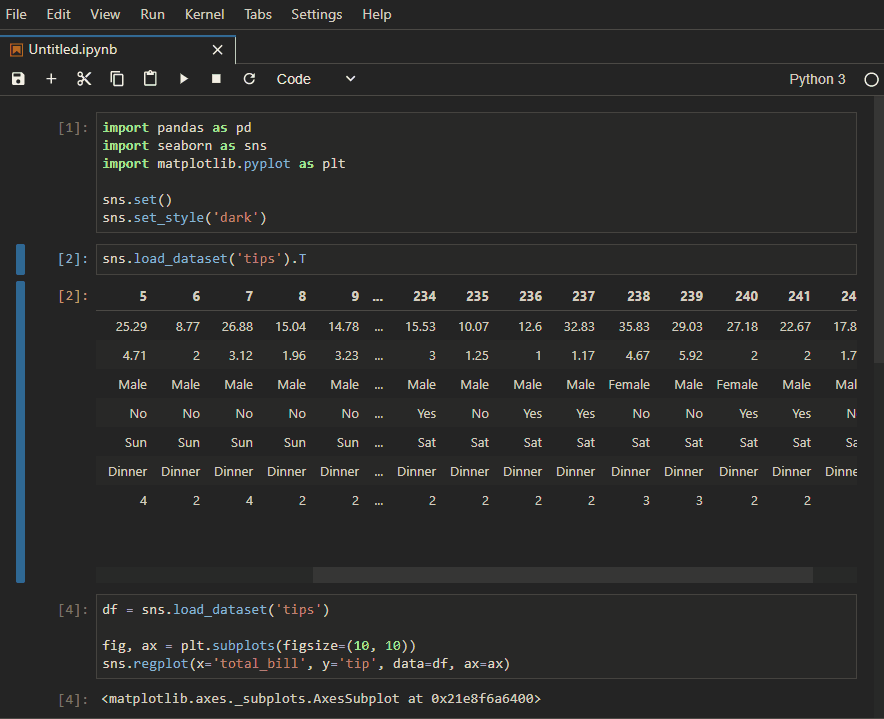The width and height of the screenshot is (884, 719).
Task: Close the Untitled.ipynb tab
Action: point(218,49)
